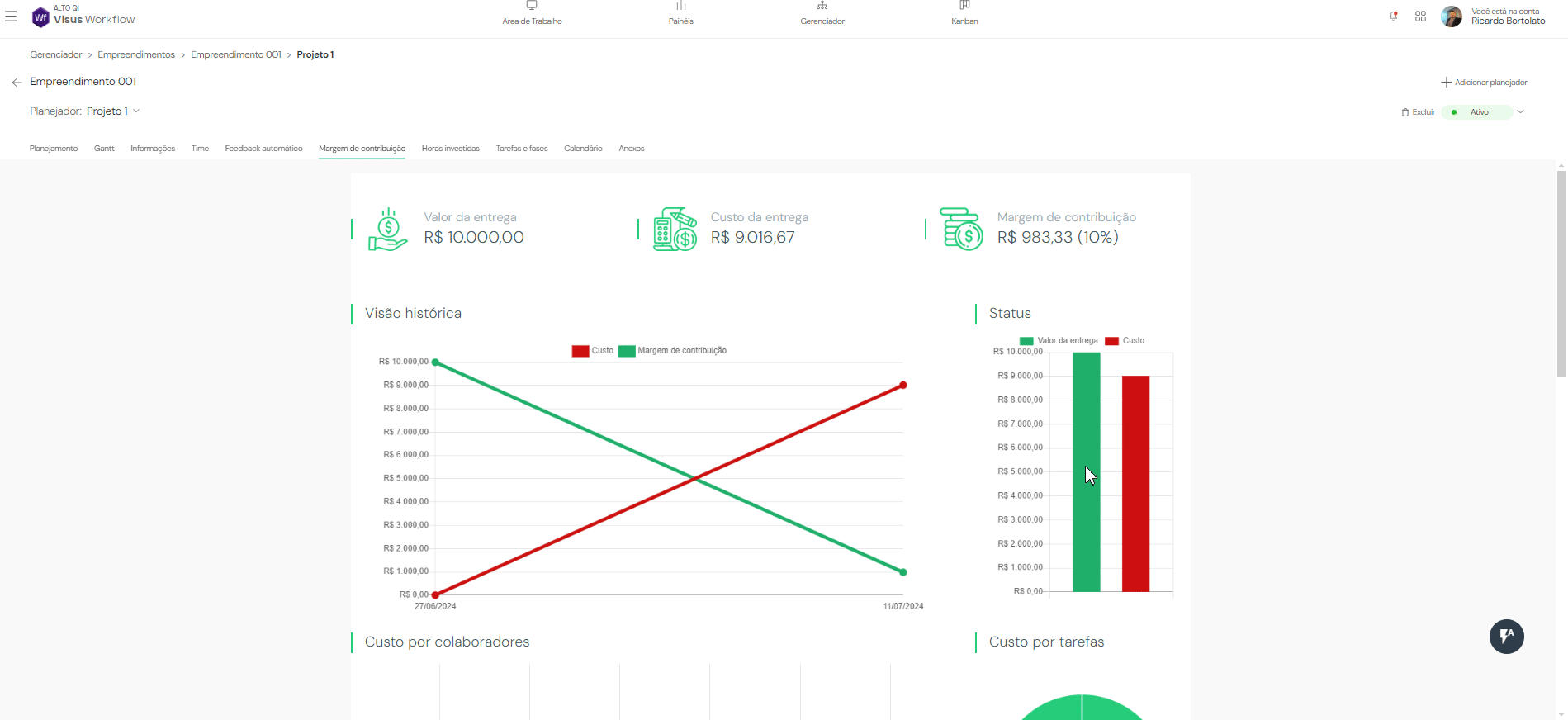The image size is (1568, 720).
Task: Click the page vertical scrollbar
Action: pyautogui.click(x=1561, y=272)
